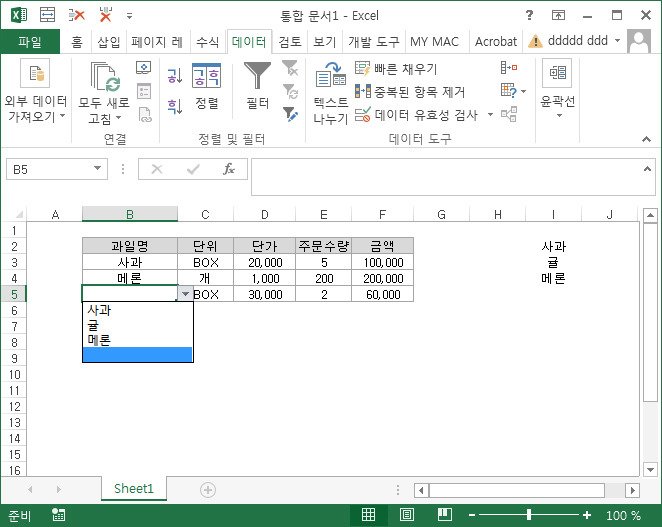Screen dimensions: 662x527
Task: Select column B header
Action: coord(130,214)
